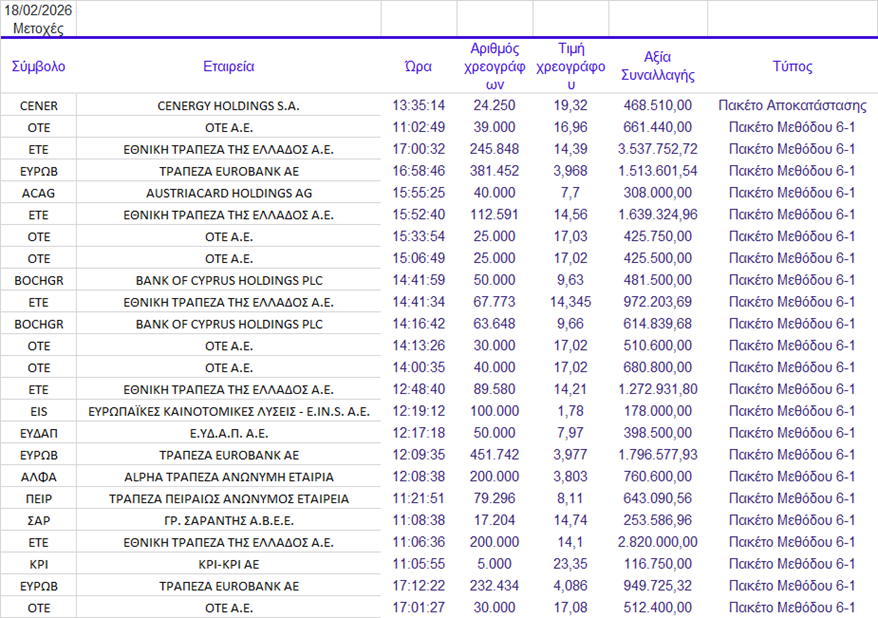Select price 14,345
Viewport: 878px width, 618px height.
click(x=571, y=302)
